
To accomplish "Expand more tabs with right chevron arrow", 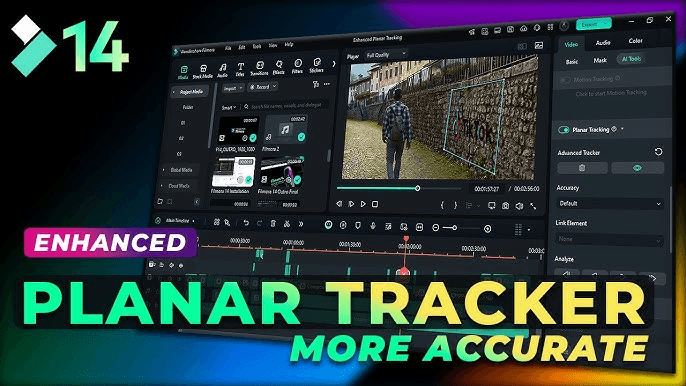I will click(334, 64).
